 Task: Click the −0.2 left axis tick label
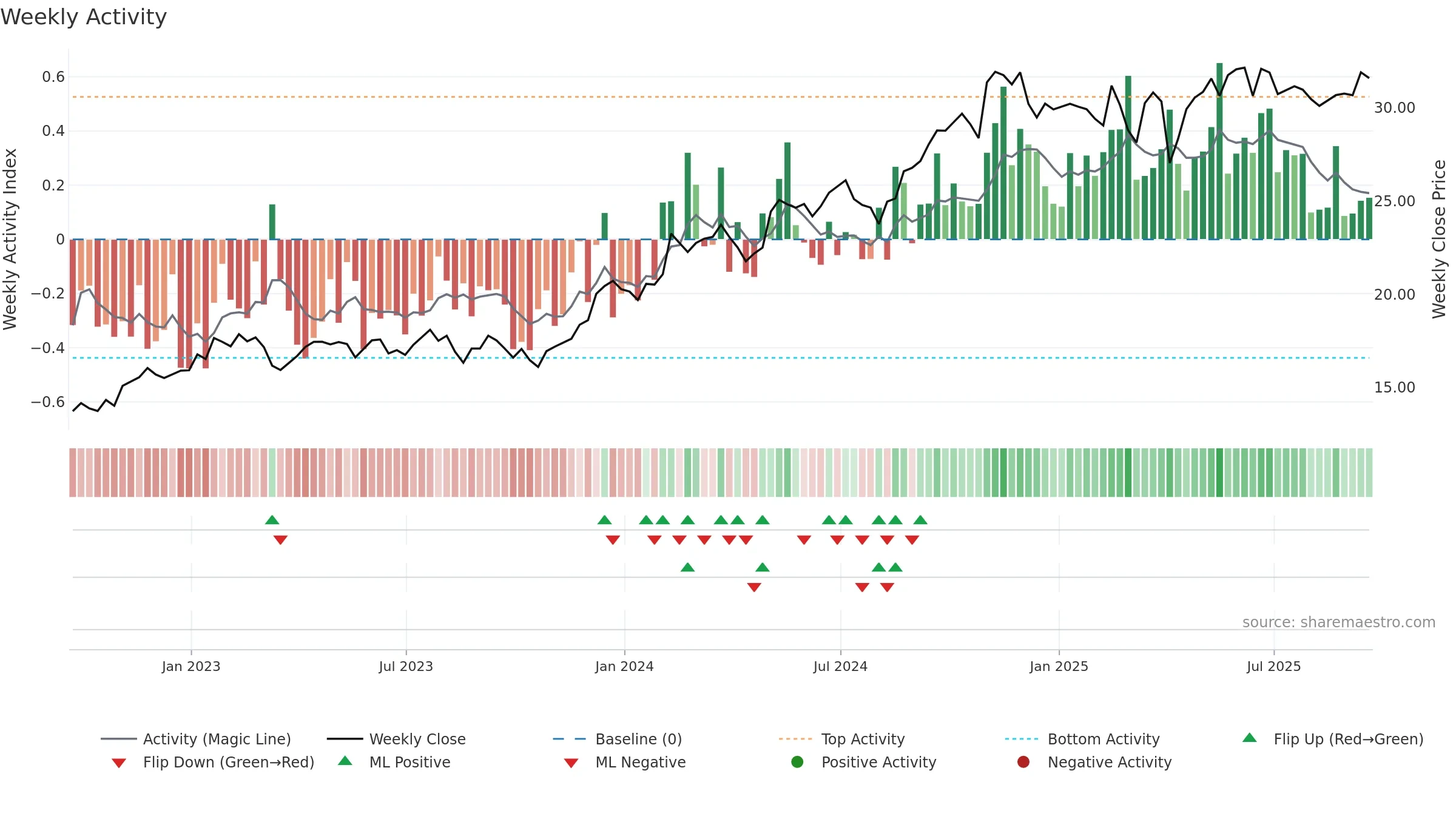click(48, 294)
